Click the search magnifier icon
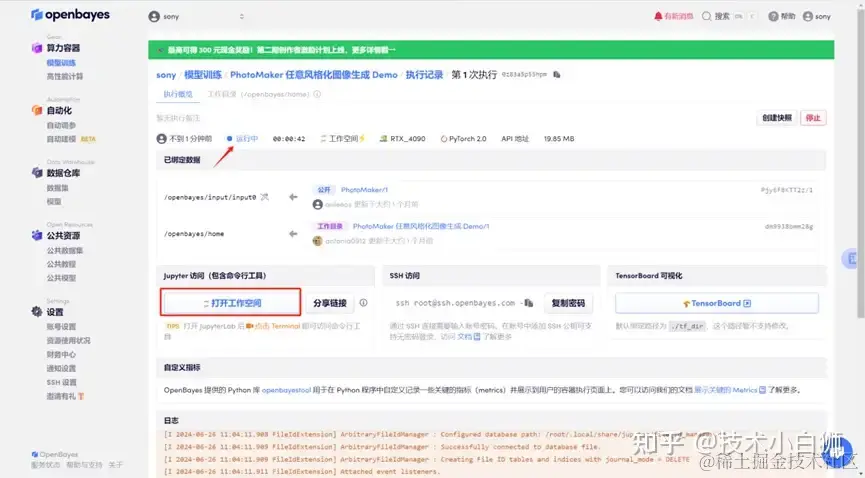Screen dimensions: 865x478 707,17
